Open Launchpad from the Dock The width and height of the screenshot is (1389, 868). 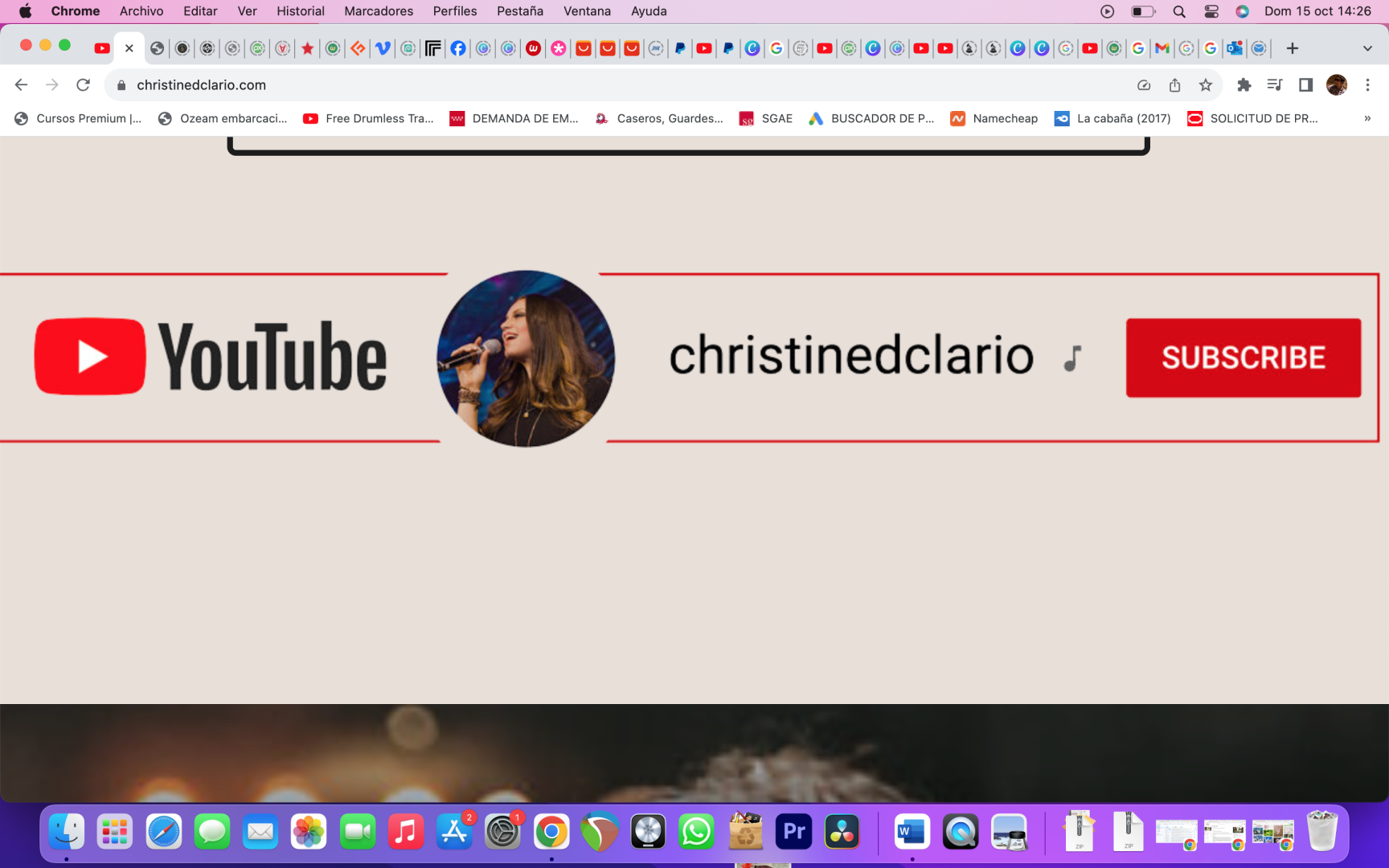pyautogui.click(x=115, y=832)
